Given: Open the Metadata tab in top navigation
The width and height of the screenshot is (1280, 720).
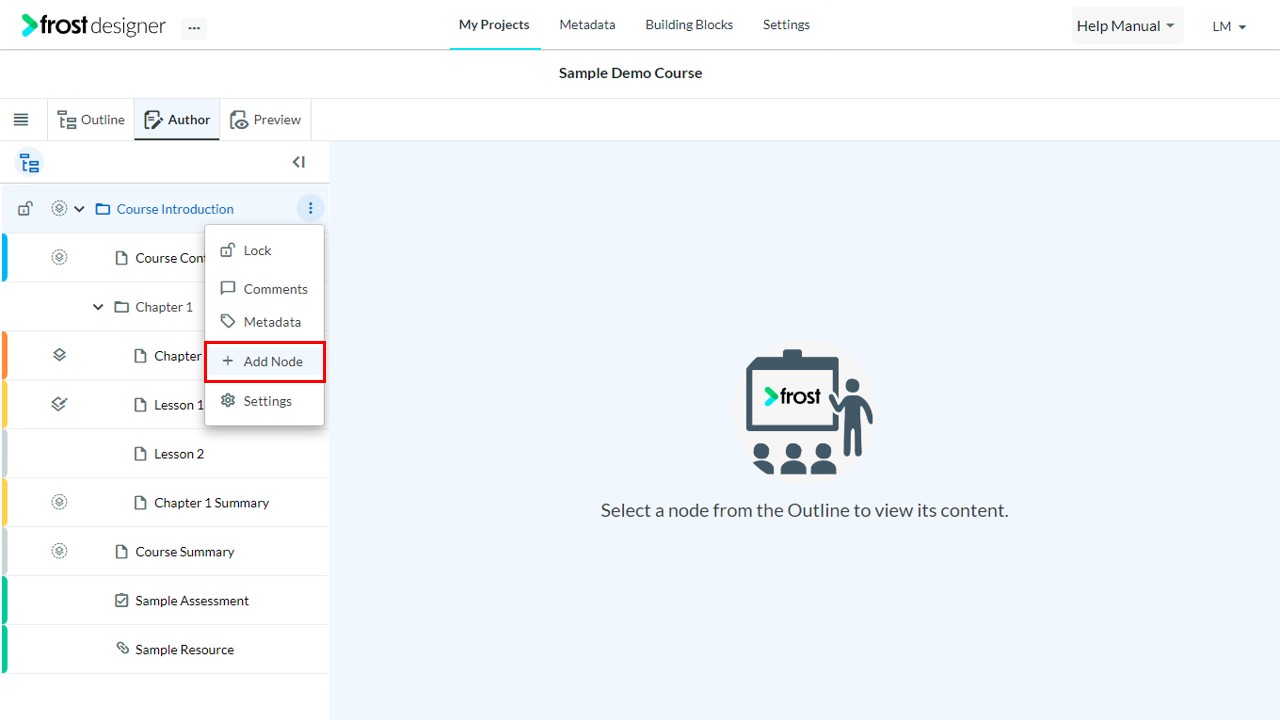Looking at the screenshot, I should (587, 25).
